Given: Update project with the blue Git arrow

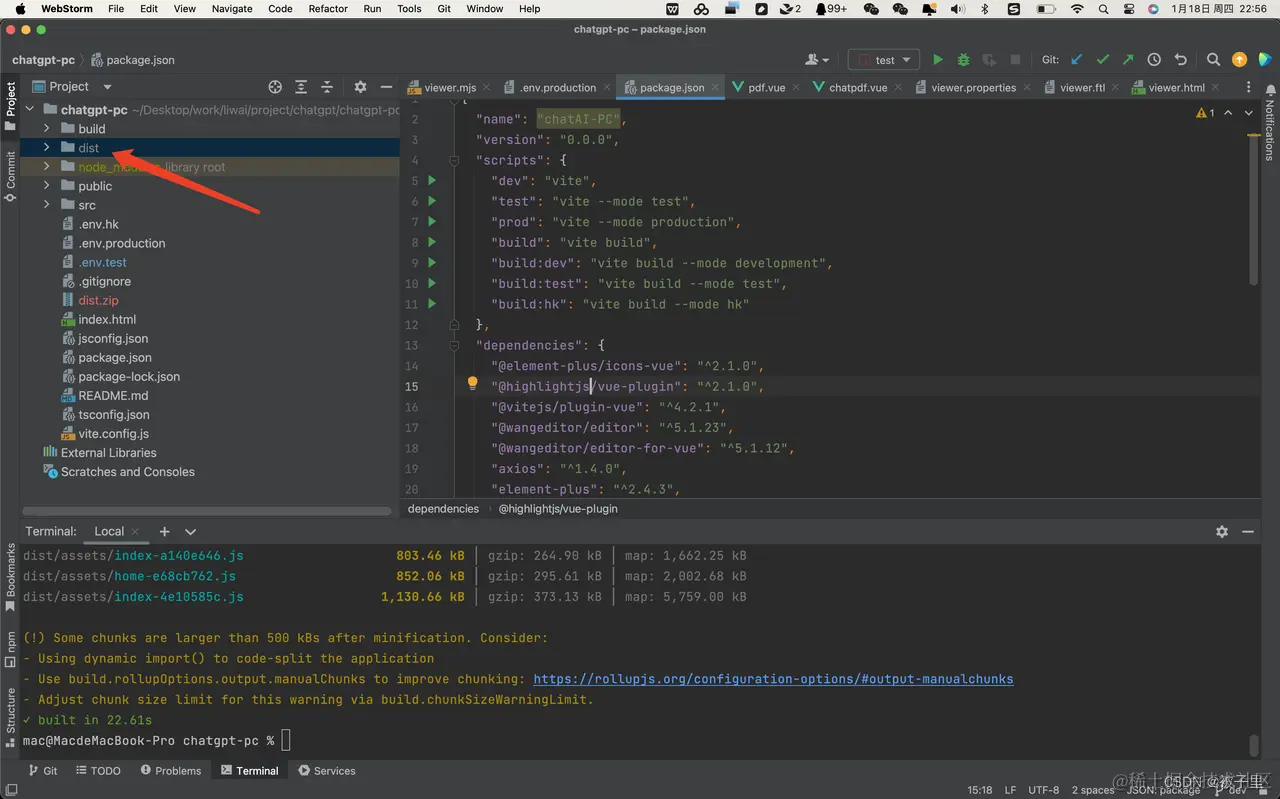Looking at the screenshot, I should (1077, 60).
